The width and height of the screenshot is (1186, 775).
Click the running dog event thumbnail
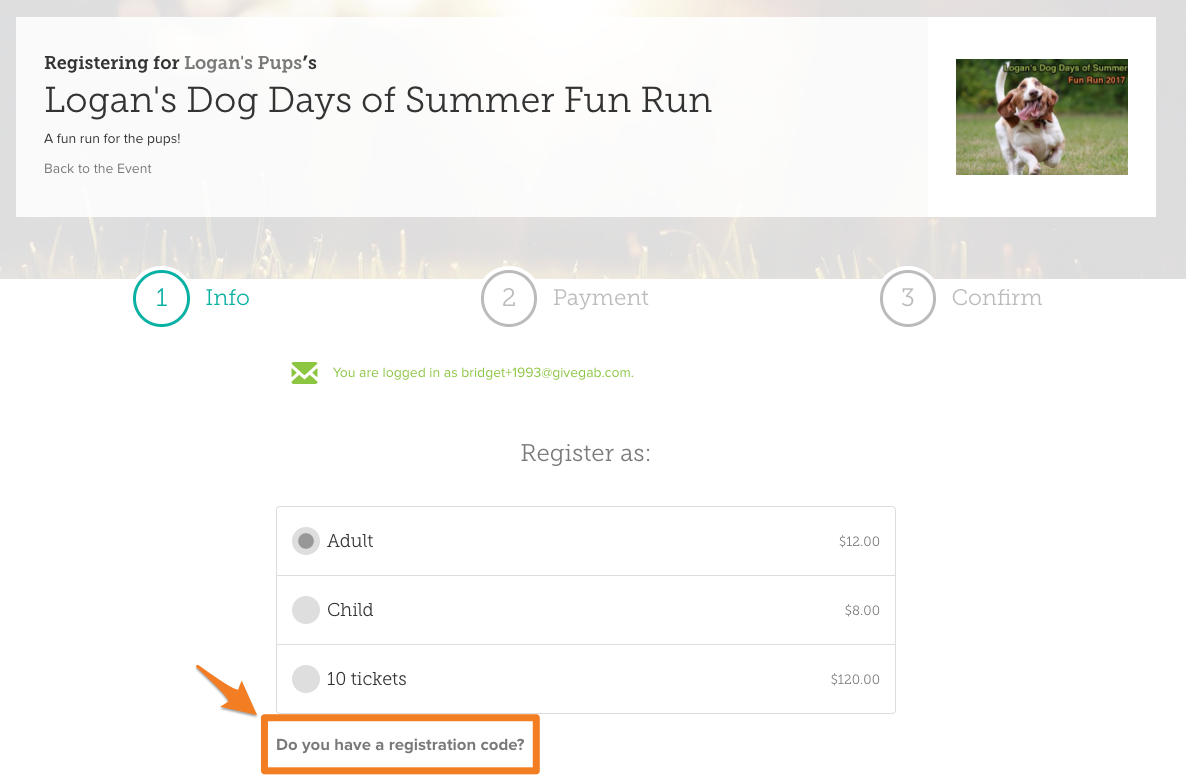tap(1042, 117)
